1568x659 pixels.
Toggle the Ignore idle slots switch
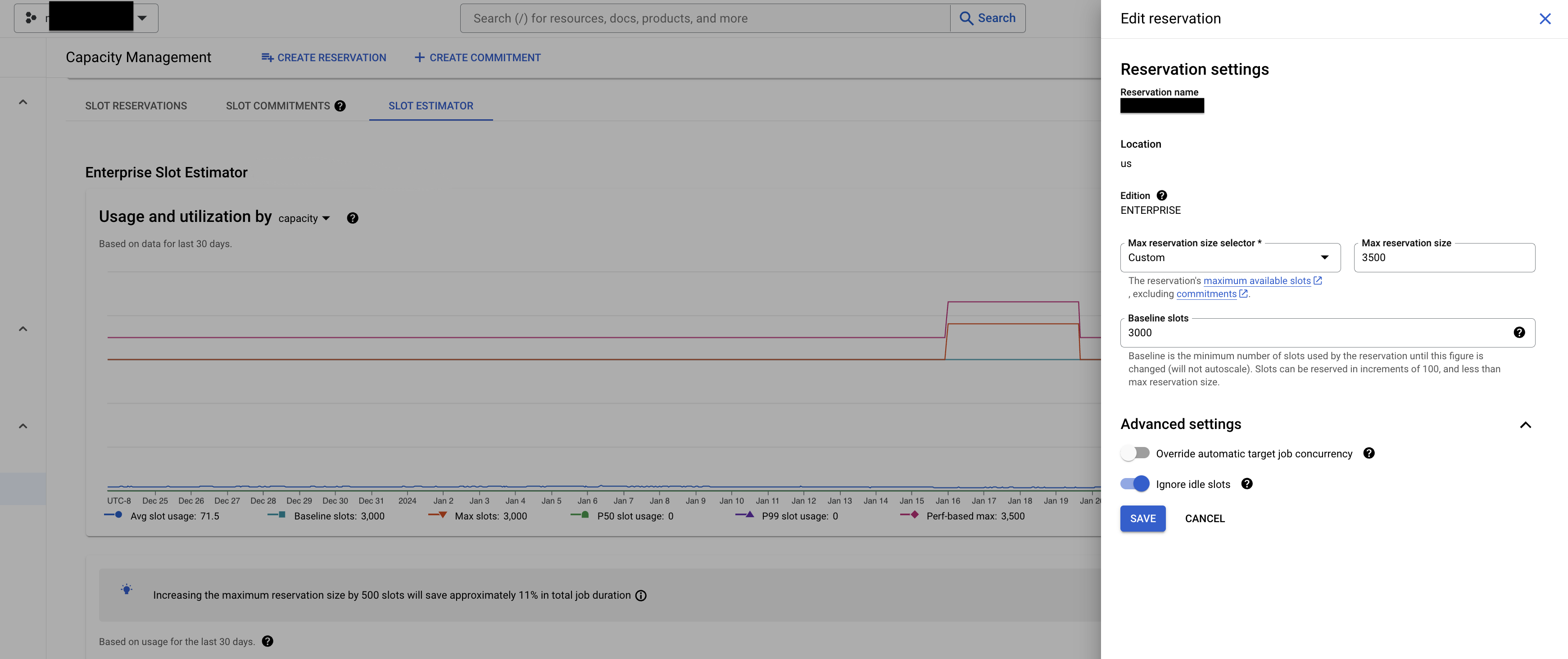(1134, 483)
